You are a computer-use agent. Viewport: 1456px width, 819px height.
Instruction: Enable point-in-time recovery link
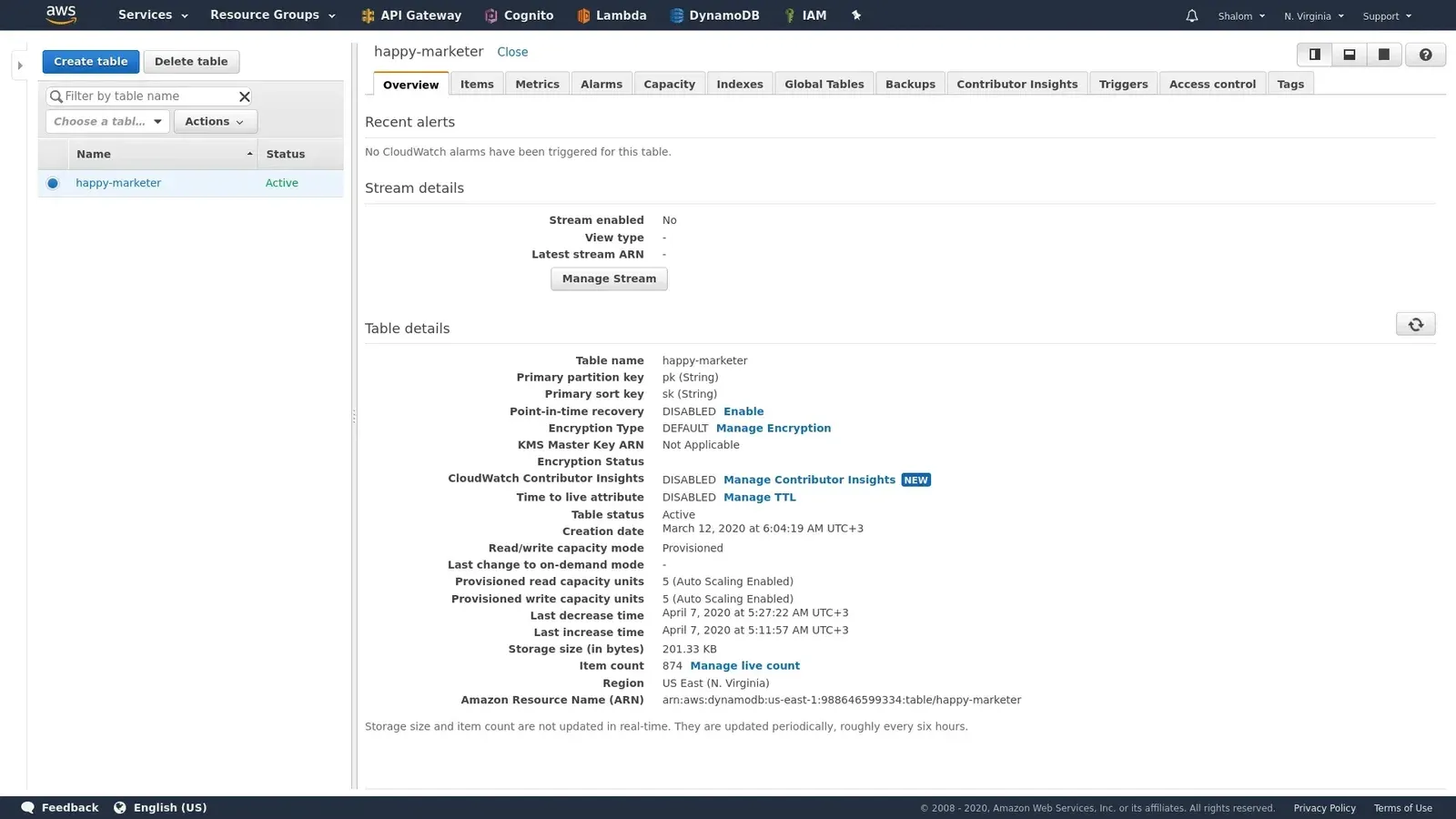(x=743, y=411)
